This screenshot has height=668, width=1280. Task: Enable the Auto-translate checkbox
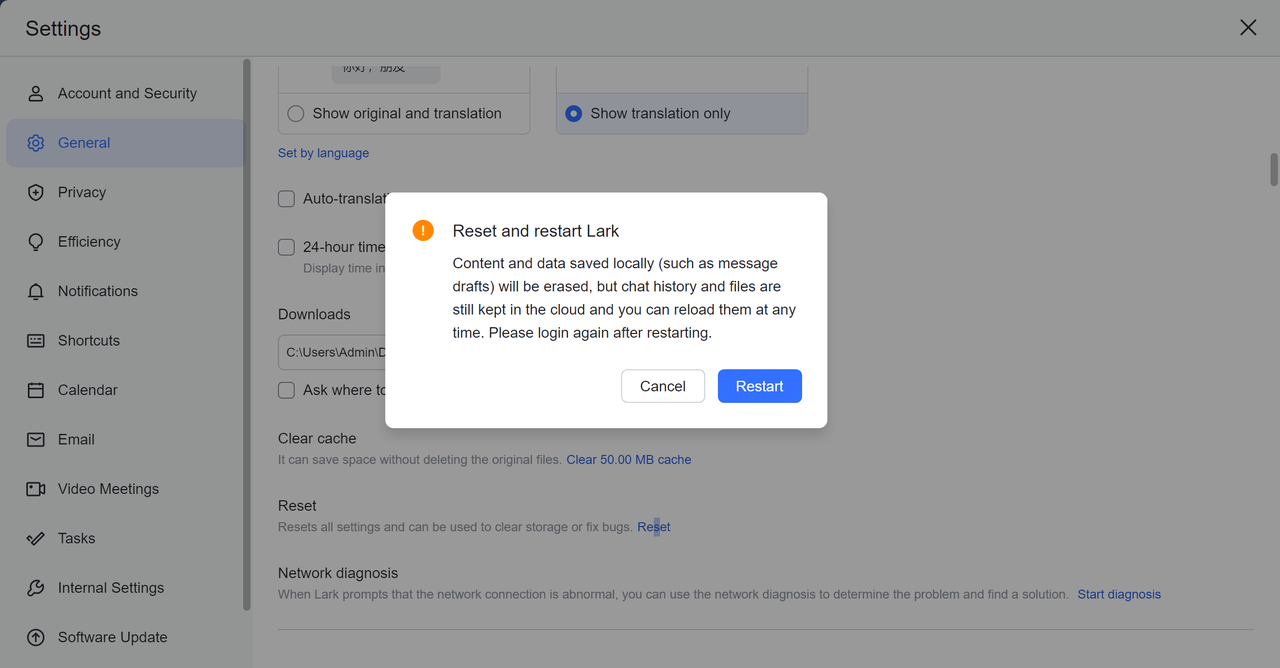point(287,199)
